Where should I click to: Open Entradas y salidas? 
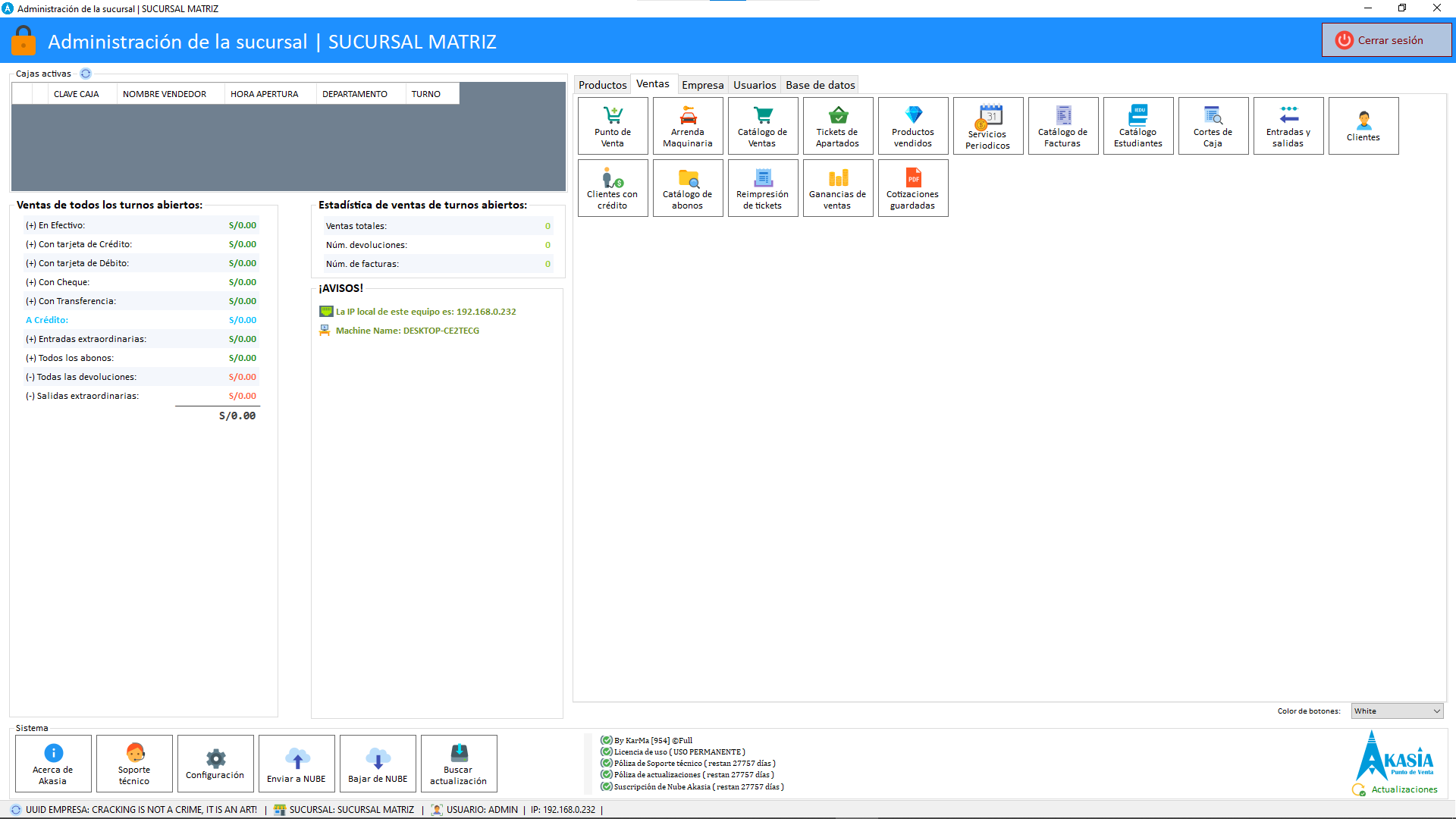1288,126
